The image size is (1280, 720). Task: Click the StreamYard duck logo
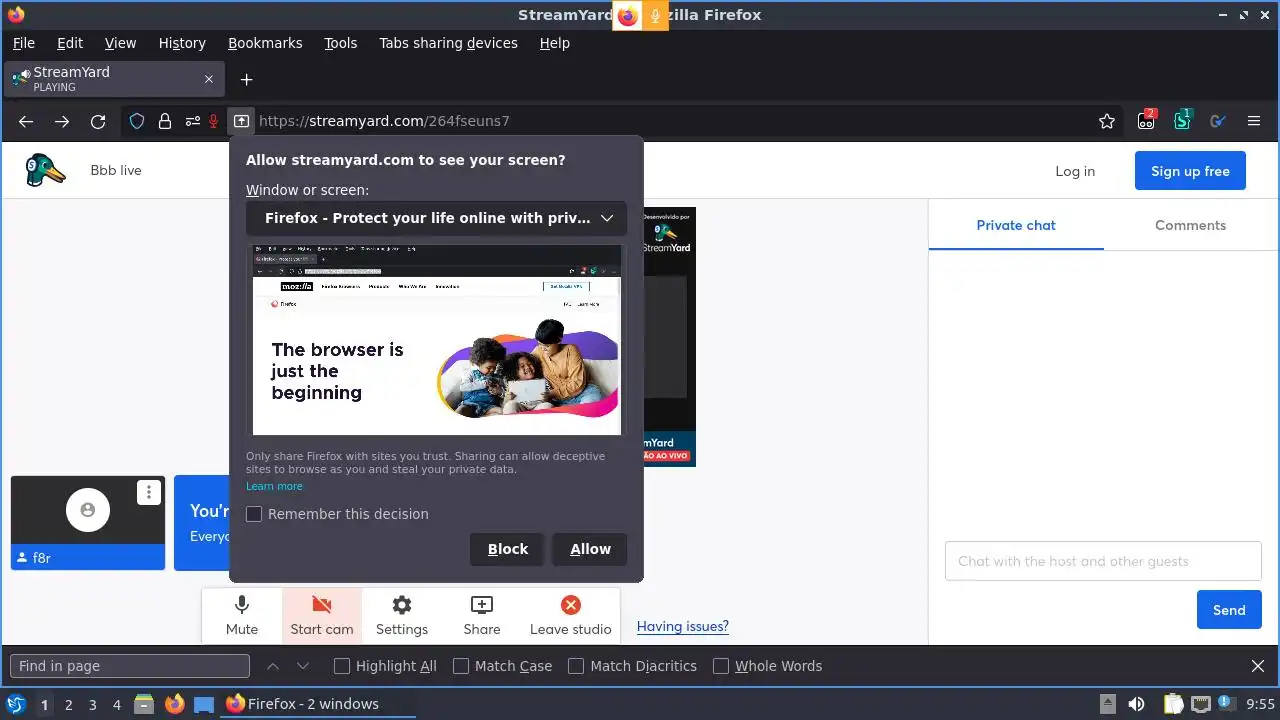[x=45, y=170]
